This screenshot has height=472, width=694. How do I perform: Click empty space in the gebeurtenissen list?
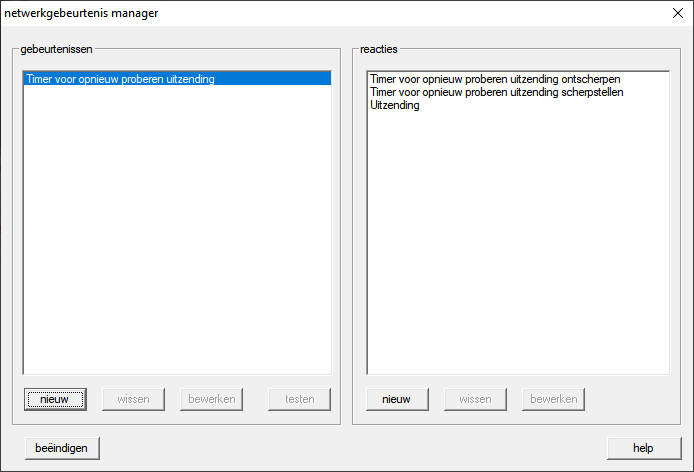pos(176,240)
